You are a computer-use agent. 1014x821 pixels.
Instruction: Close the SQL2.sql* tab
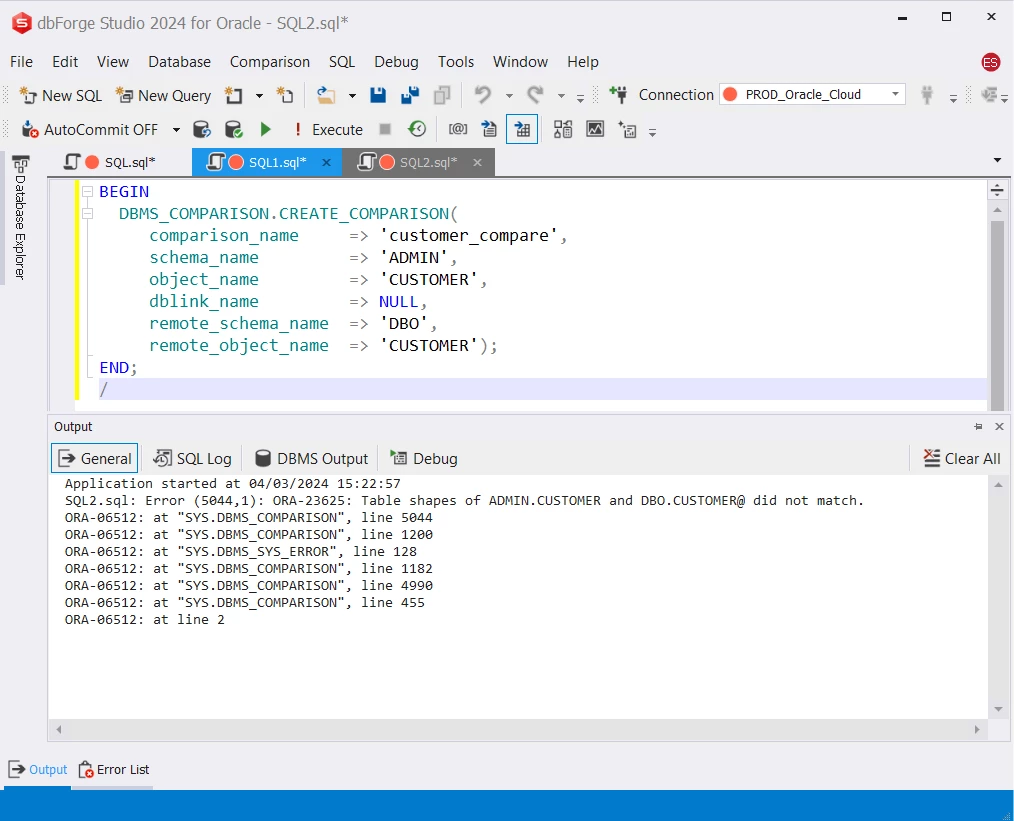pyautogui.click(x=477, y=162)
